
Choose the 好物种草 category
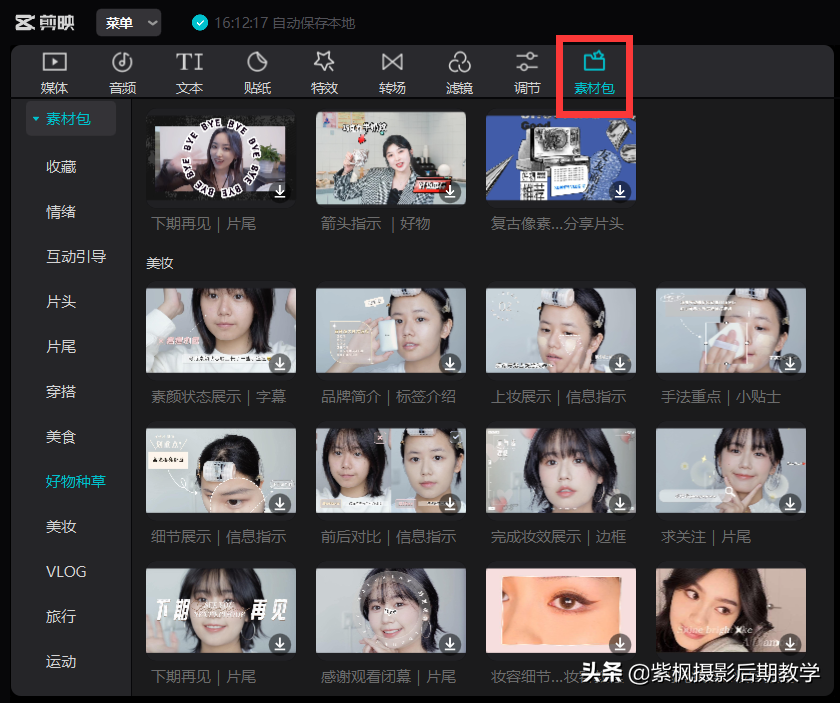pyautogui.click(x=75, y=481)
